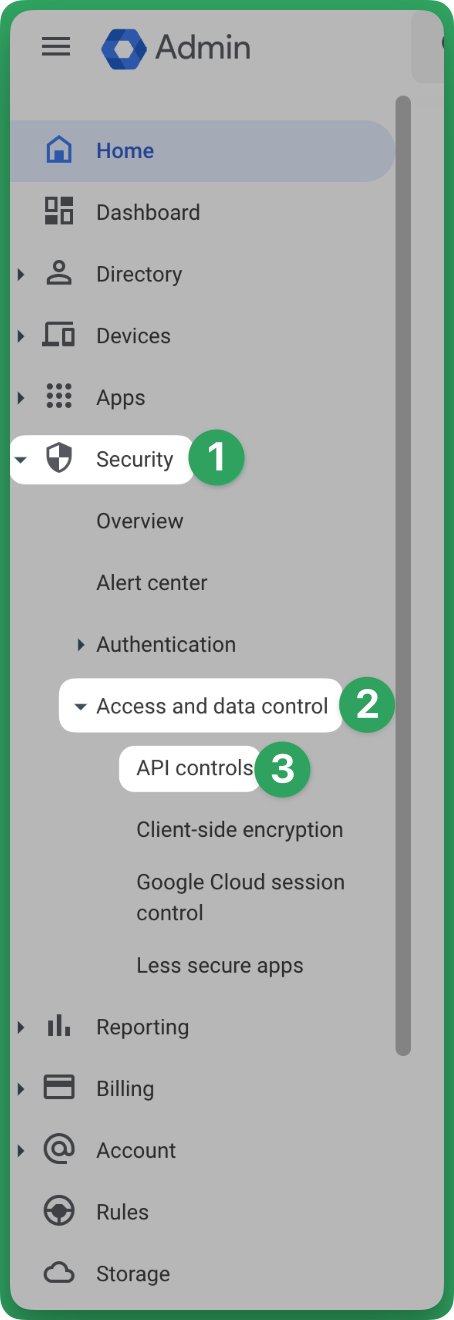454x1320 pixels.
Task: Click the Apps dot-grid icon
Action: pyautogui.click(x=60, y=397)
